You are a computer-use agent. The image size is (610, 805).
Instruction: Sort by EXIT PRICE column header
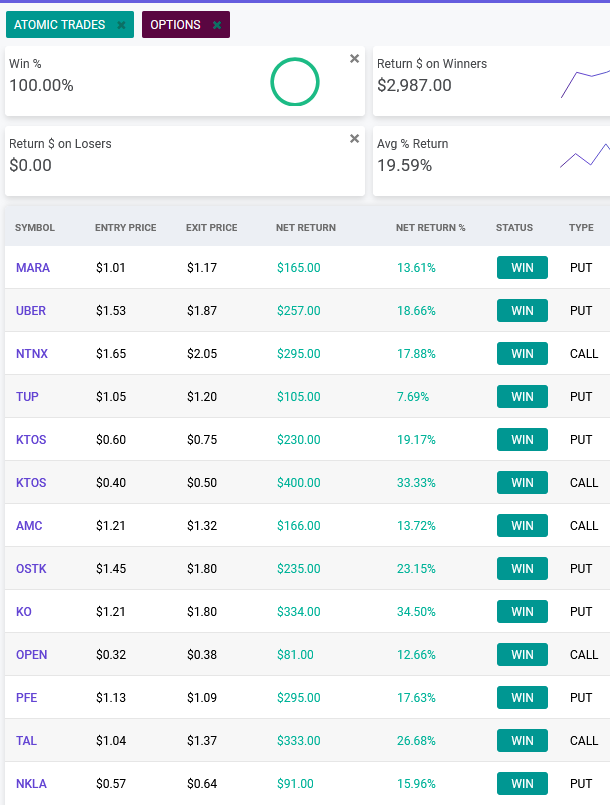212,227
